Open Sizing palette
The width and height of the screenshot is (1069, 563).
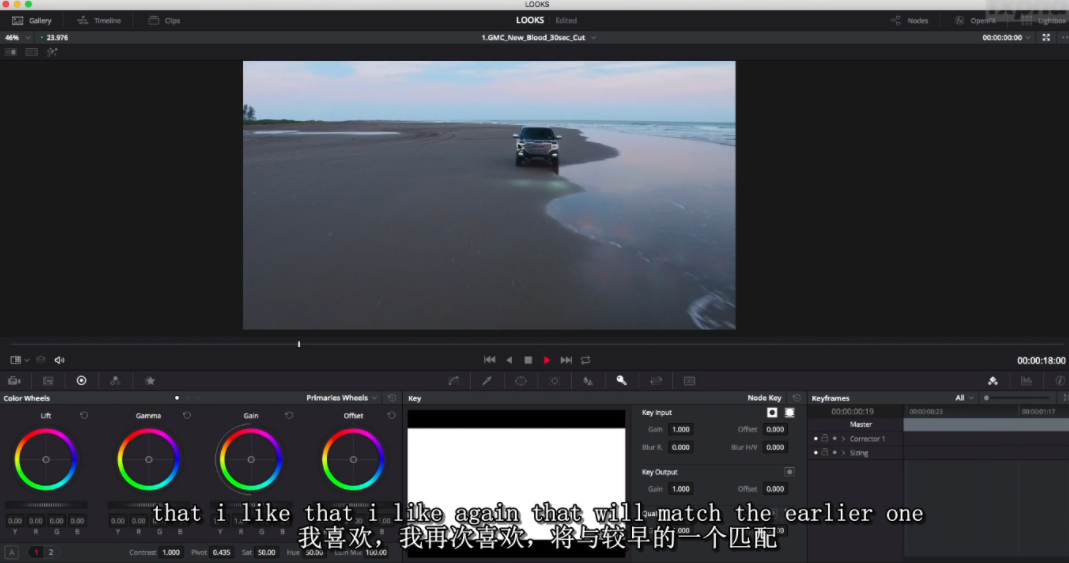[x=656, y=381]
